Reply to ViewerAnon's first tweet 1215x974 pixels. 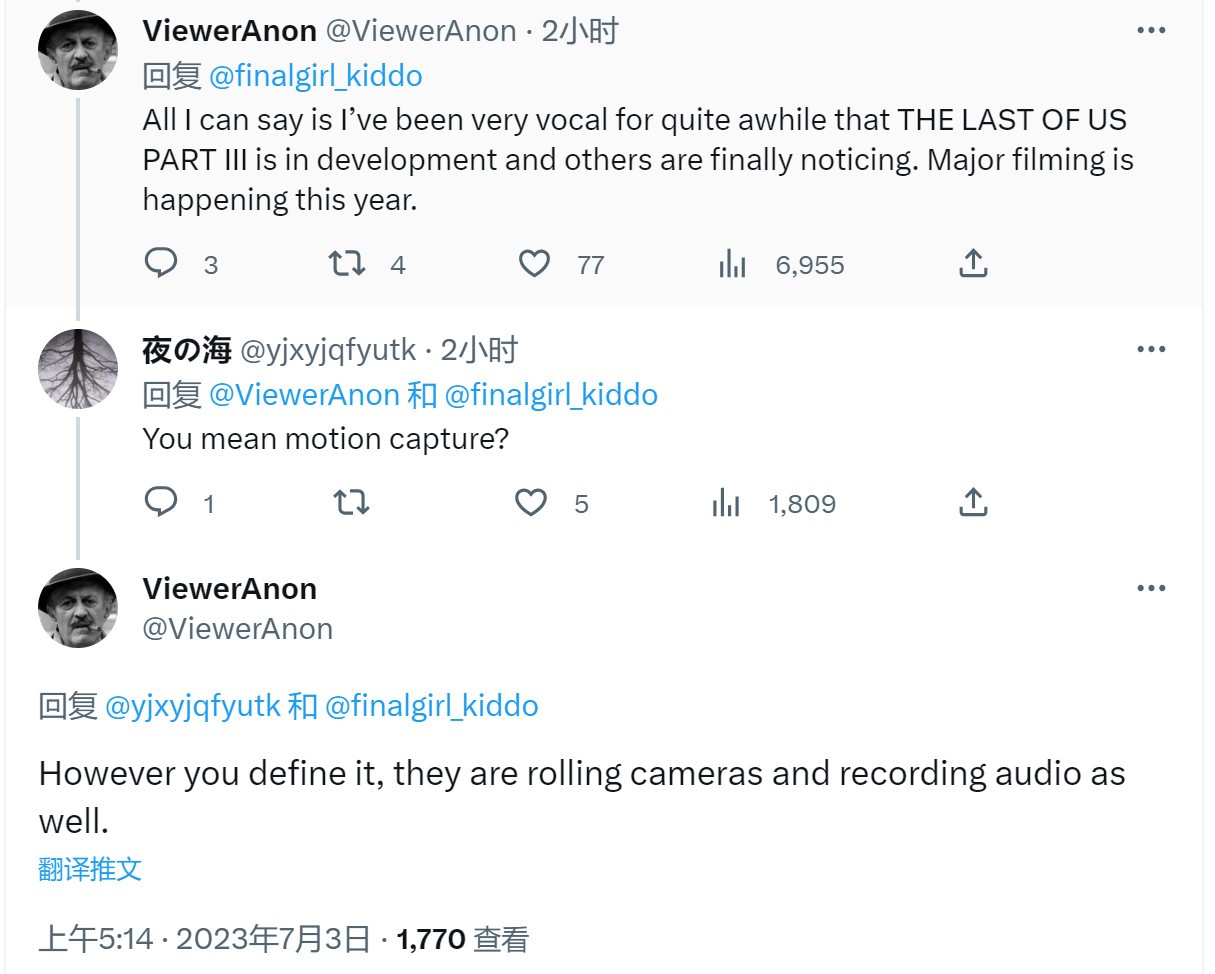pos(161,264)
